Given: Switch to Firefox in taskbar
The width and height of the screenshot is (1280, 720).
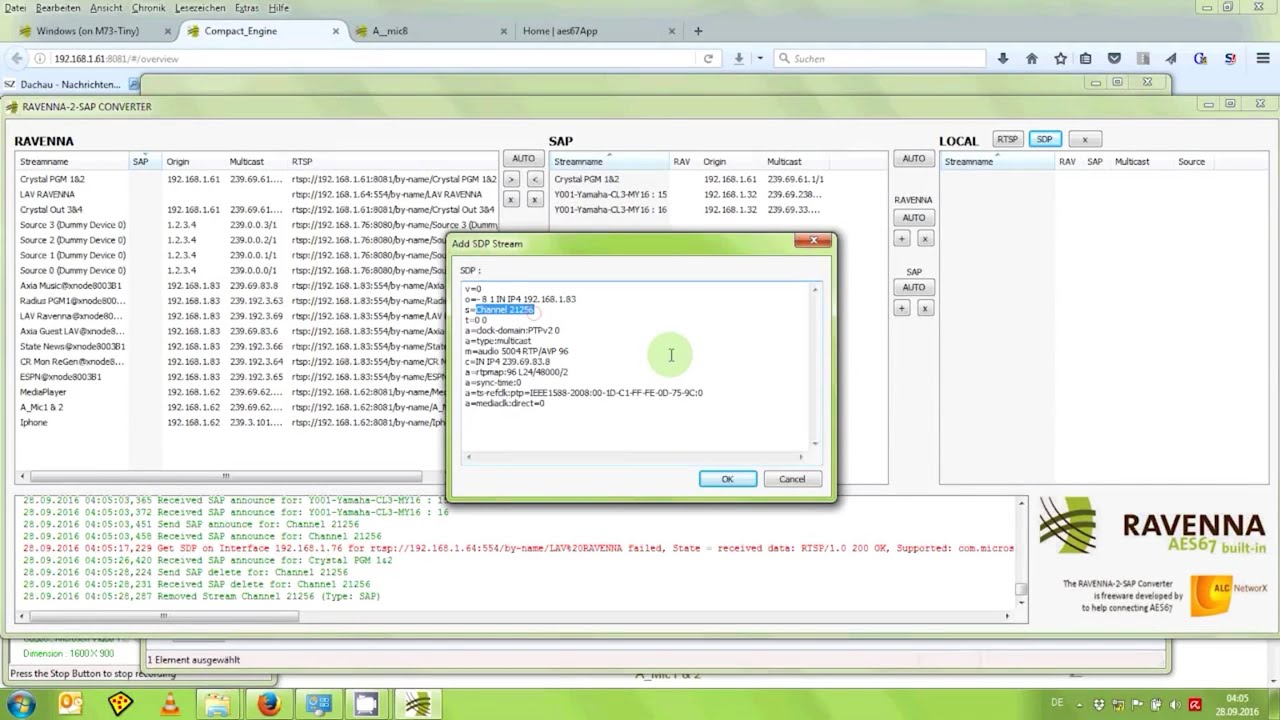Looking at the screenshot, I should (x=268, y=704).
